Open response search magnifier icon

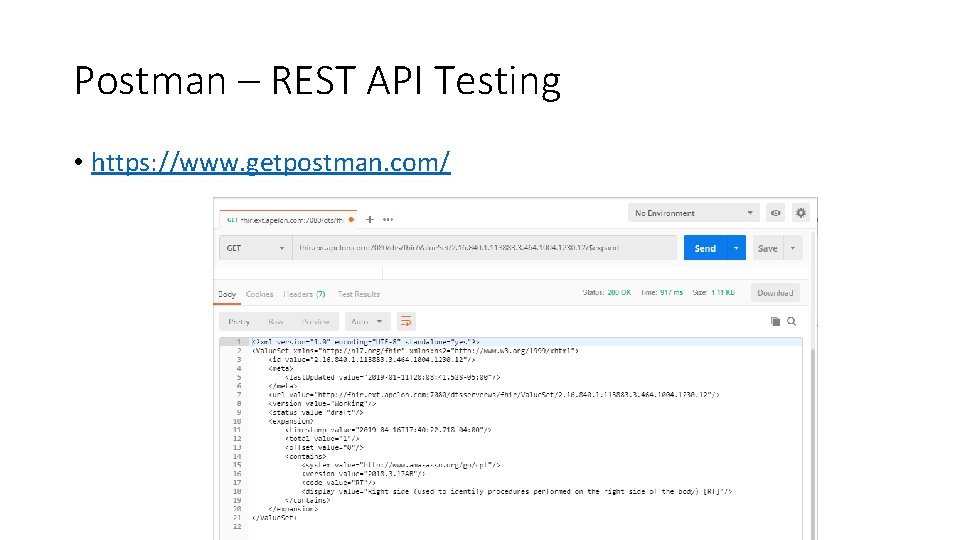click(x=792, y=321)
